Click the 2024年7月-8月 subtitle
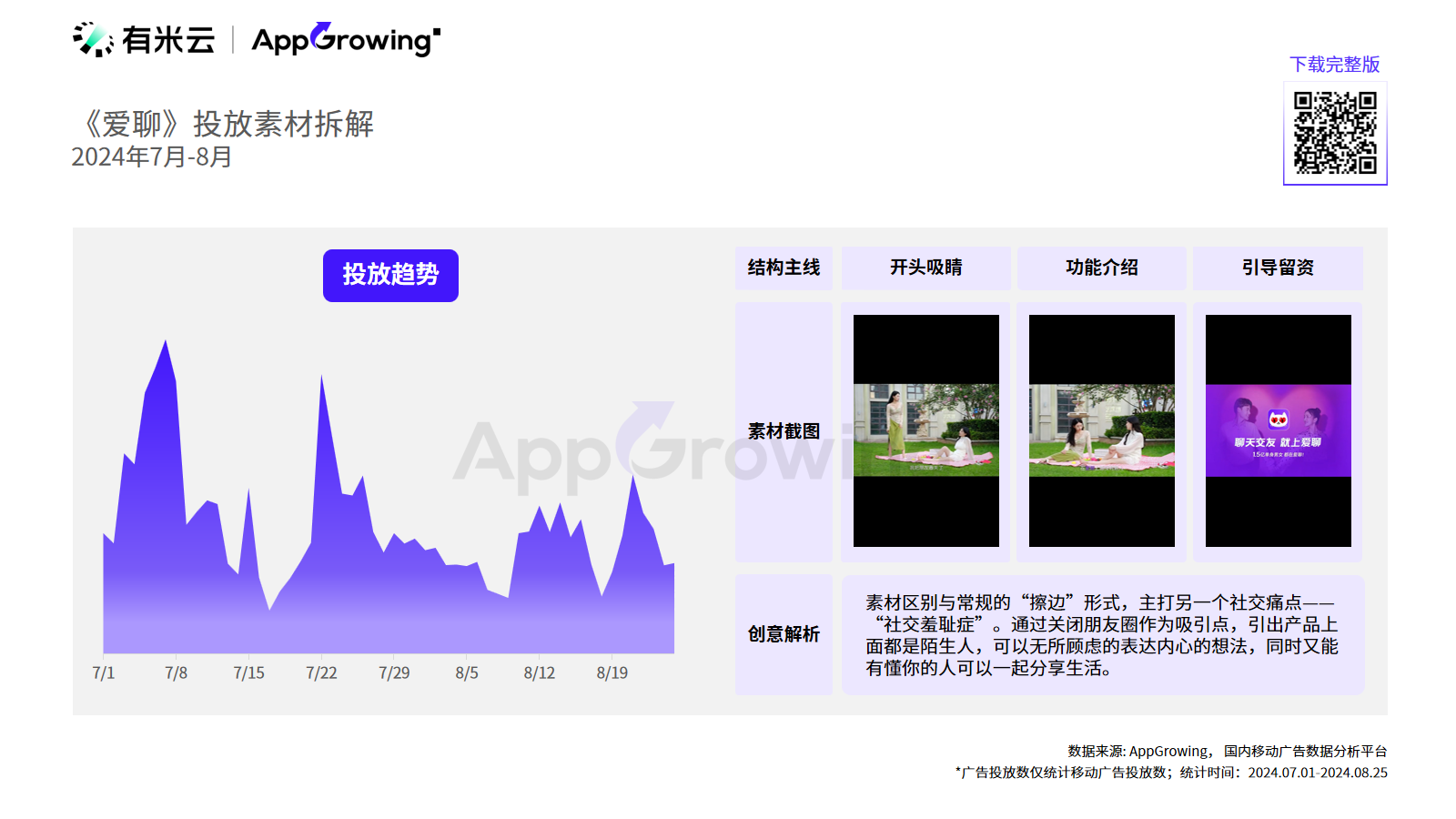 click(152, 157)
